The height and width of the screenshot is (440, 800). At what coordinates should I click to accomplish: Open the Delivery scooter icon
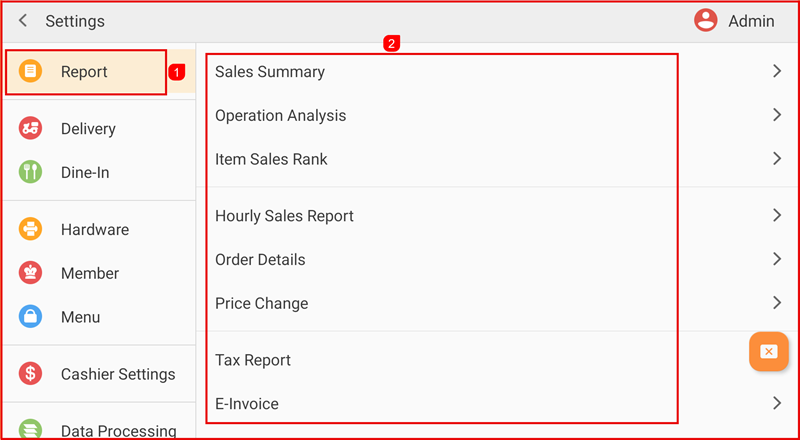[31, 128]
